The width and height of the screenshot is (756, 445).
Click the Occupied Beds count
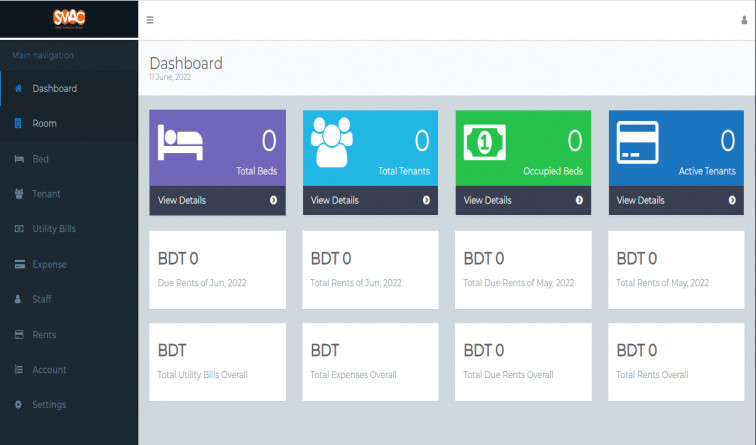(x=575, y=141)
